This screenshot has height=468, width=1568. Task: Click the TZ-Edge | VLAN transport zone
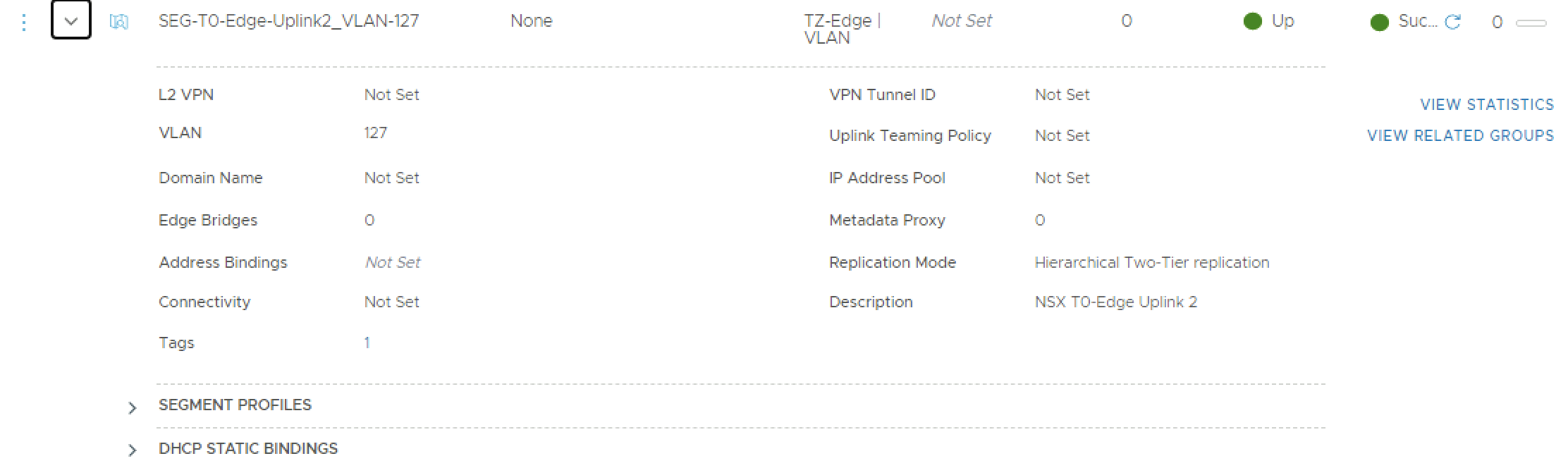(x=842, y=29)
